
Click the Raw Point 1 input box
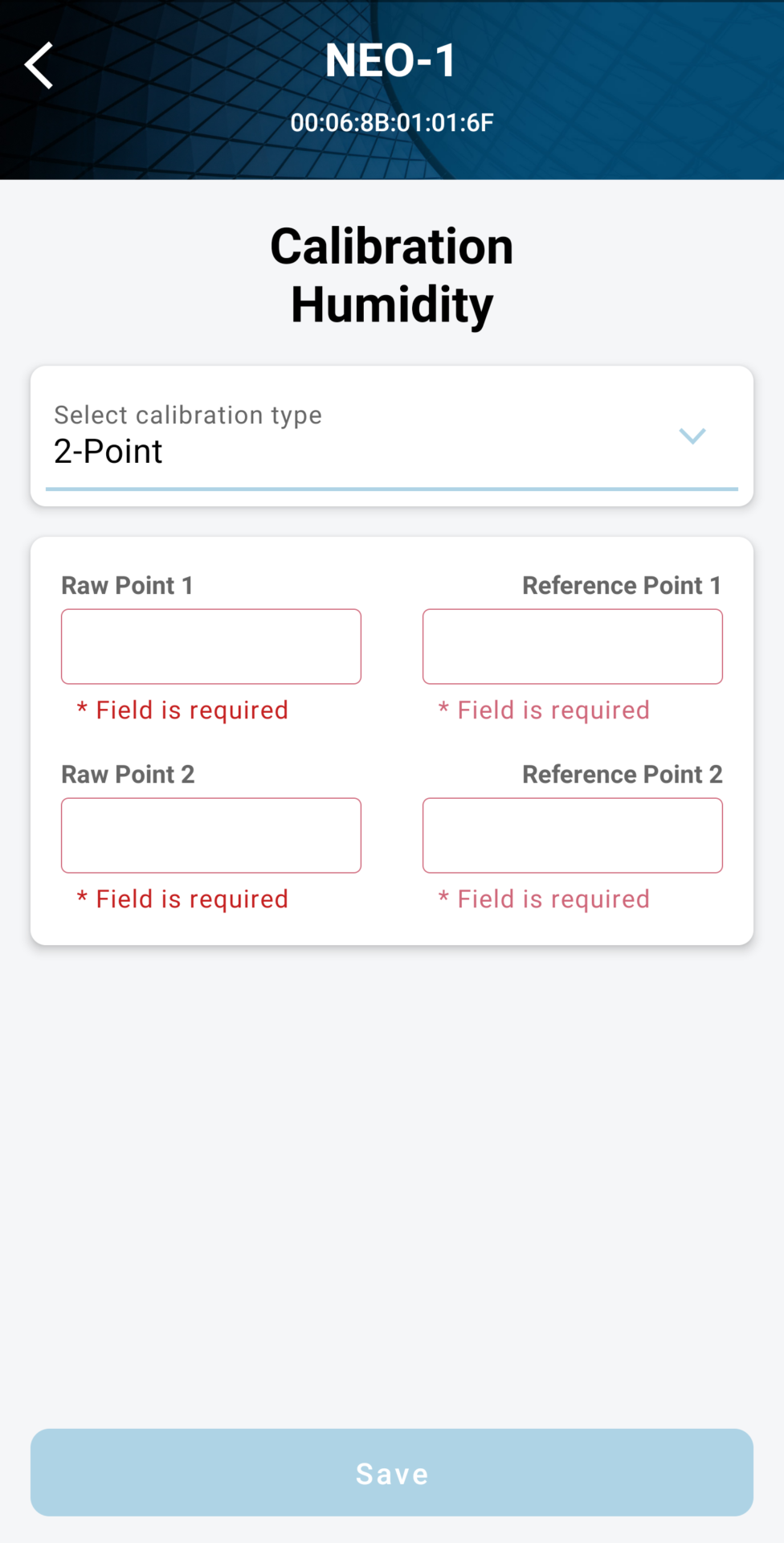click(x=210, y=646)
